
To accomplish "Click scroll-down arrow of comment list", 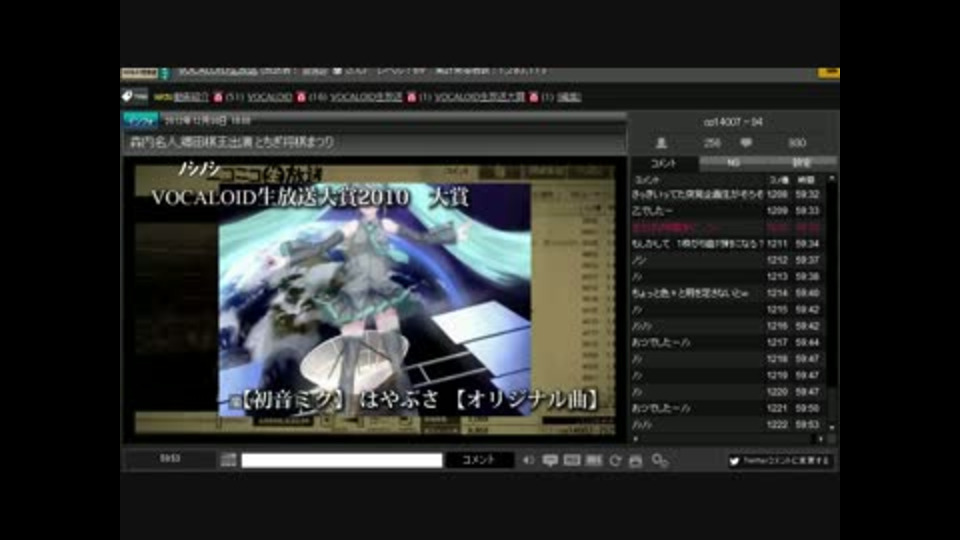I will (831, 427).
